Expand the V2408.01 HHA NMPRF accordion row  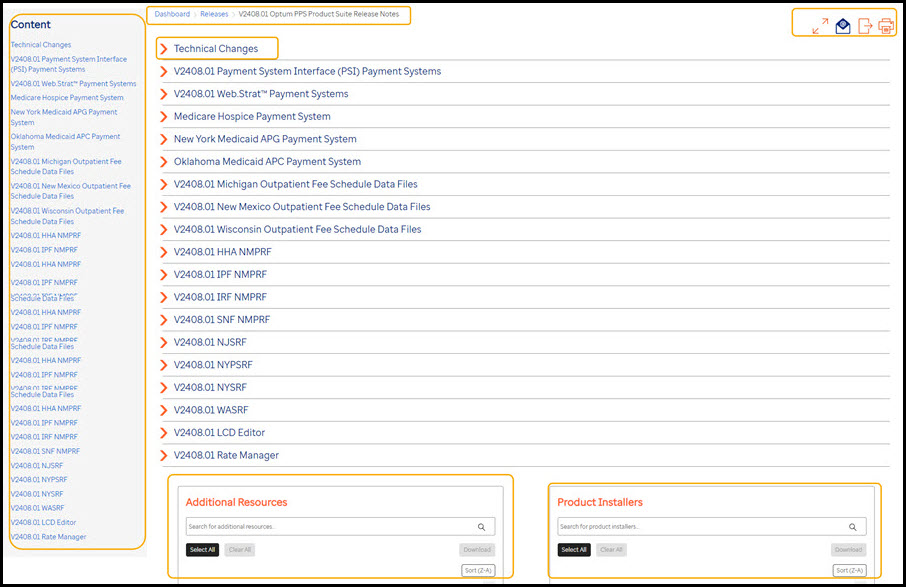point(525,252)
